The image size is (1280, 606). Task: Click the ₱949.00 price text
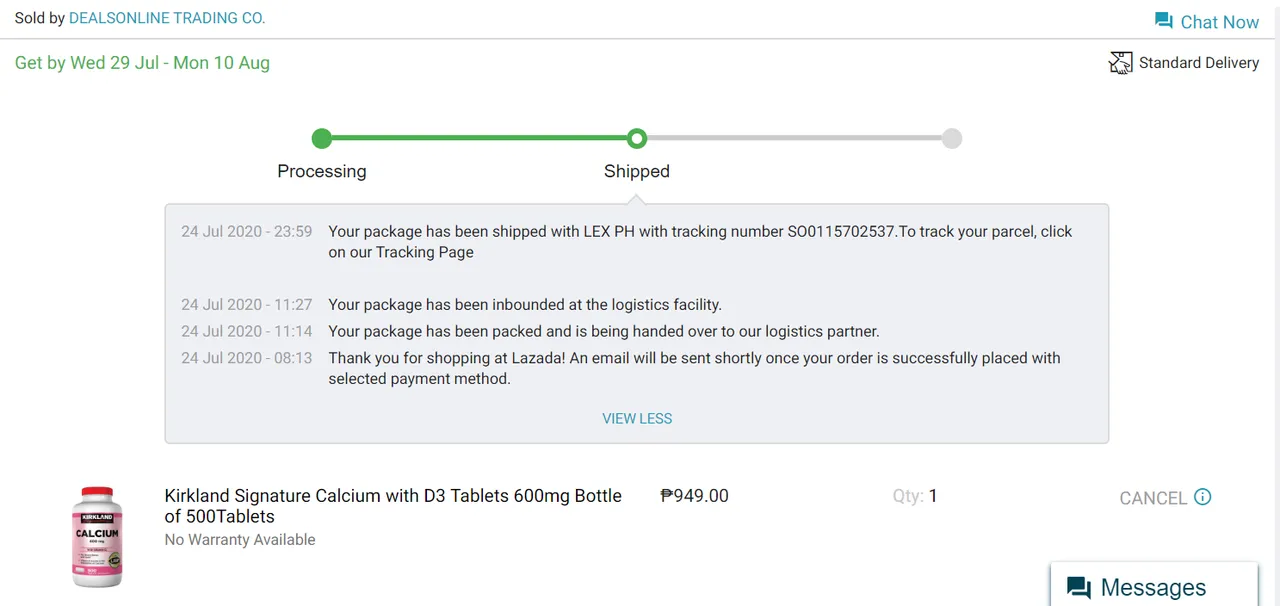pos(695,495)
